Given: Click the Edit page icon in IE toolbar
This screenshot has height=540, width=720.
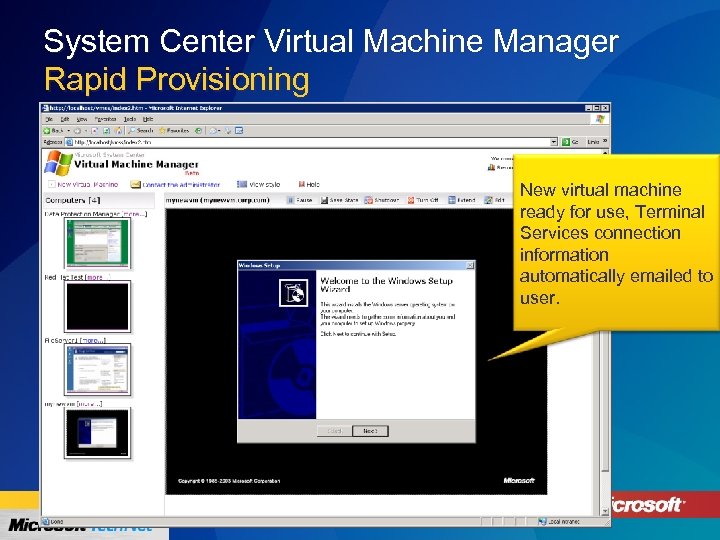Looking at the screenshot, I should (x=239, y=131).
